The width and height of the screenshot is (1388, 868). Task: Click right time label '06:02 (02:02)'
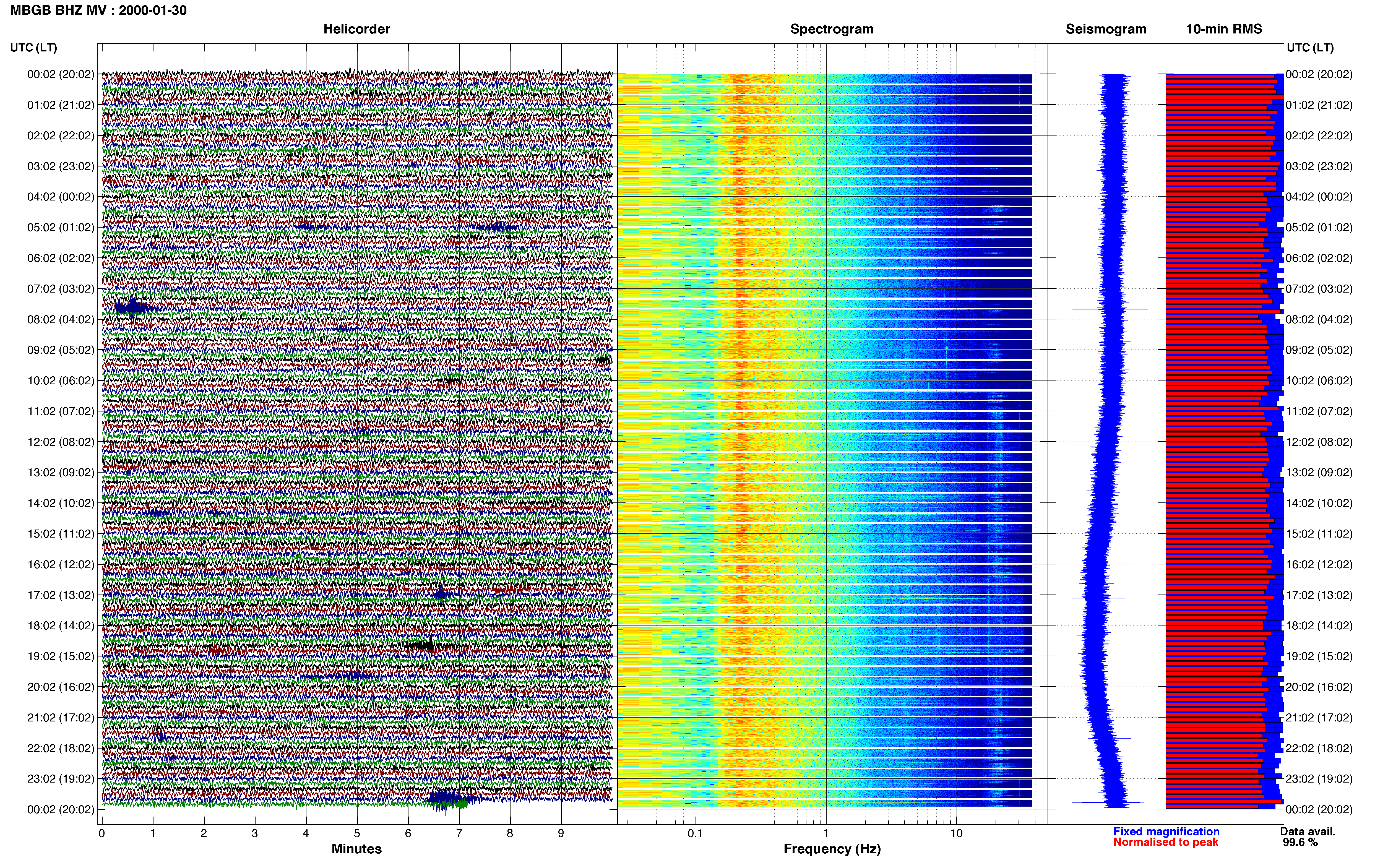(x=1319, y=258)
